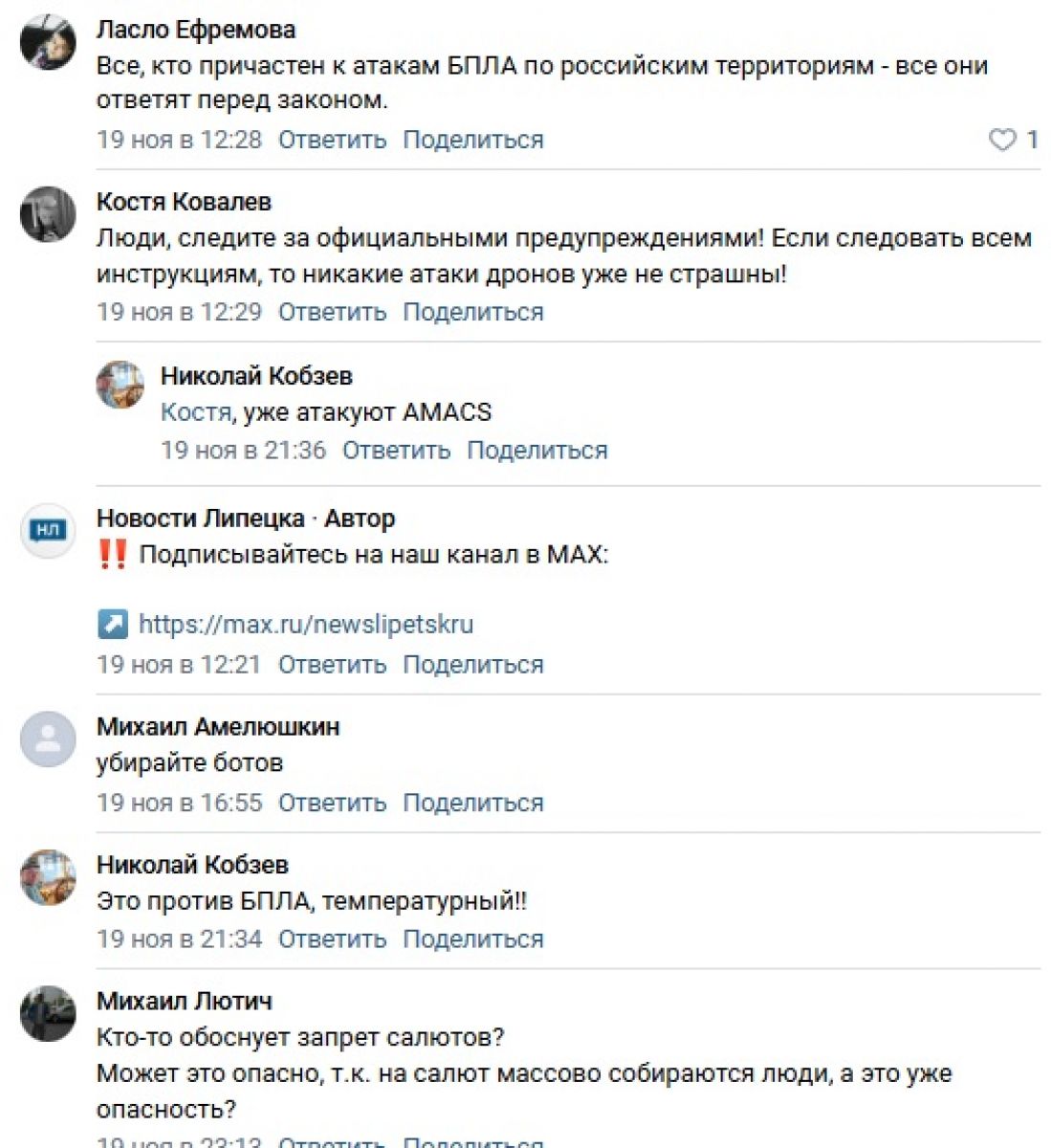This screenshot has width=1051, height=1148.
Task: Share Костя Ковалев's comment
Action: click(x=472, y=312)
